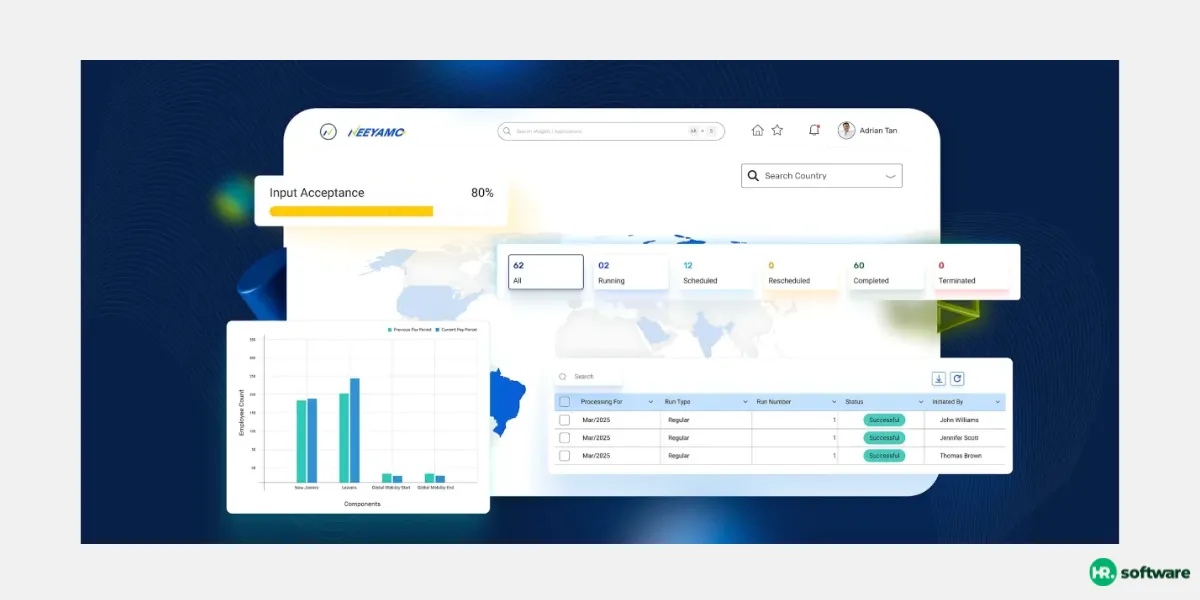Image resolution: width=1200 pixels, height=600 pixels.
Task: Select the Completed tab showing 60
Action: click(886, 272)
